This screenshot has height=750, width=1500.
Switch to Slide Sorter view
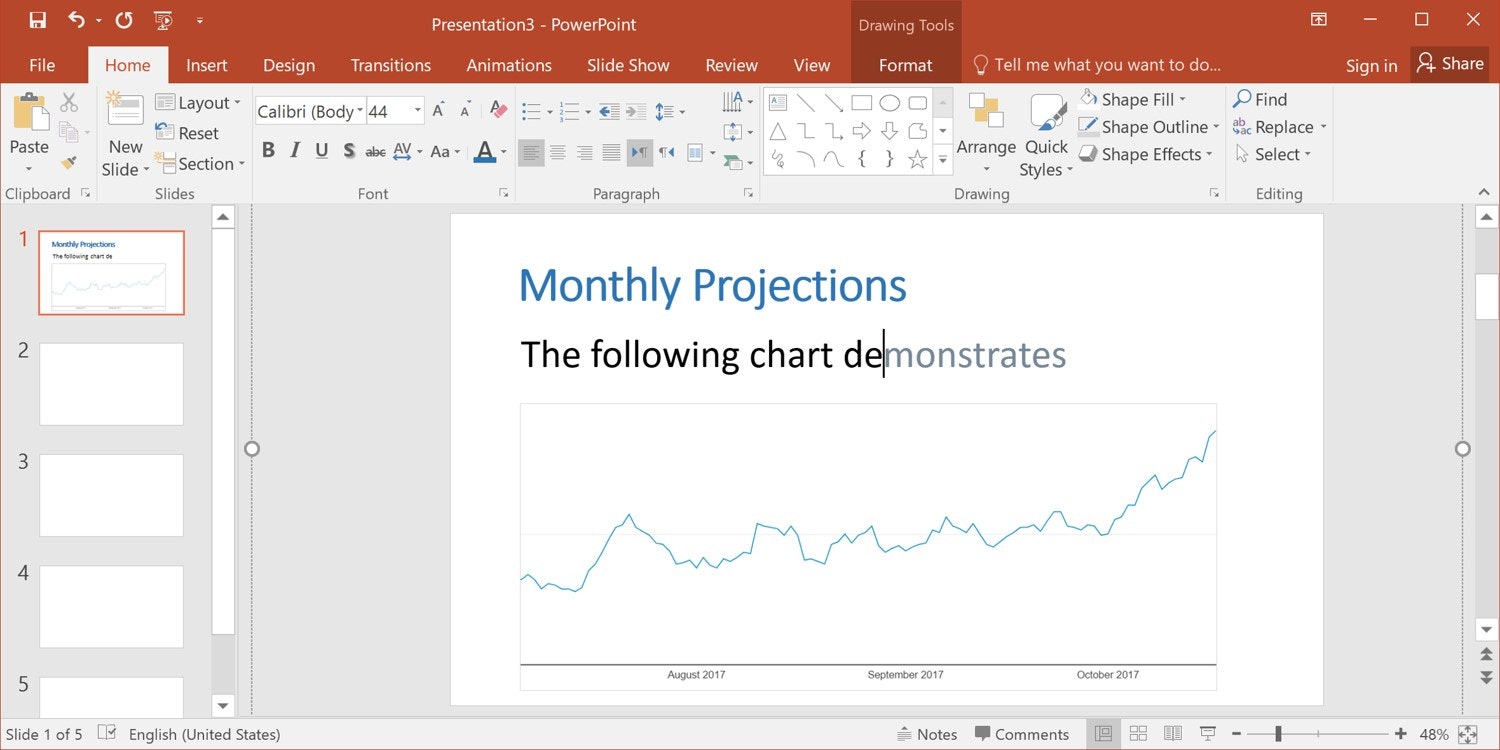[1138, 733]
